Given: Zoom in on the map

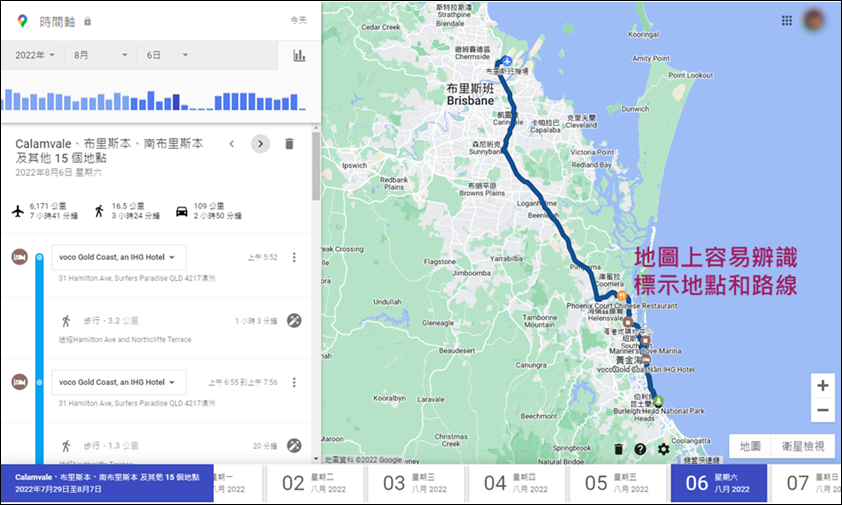Looking at the screenshot, I should (823, 385).
